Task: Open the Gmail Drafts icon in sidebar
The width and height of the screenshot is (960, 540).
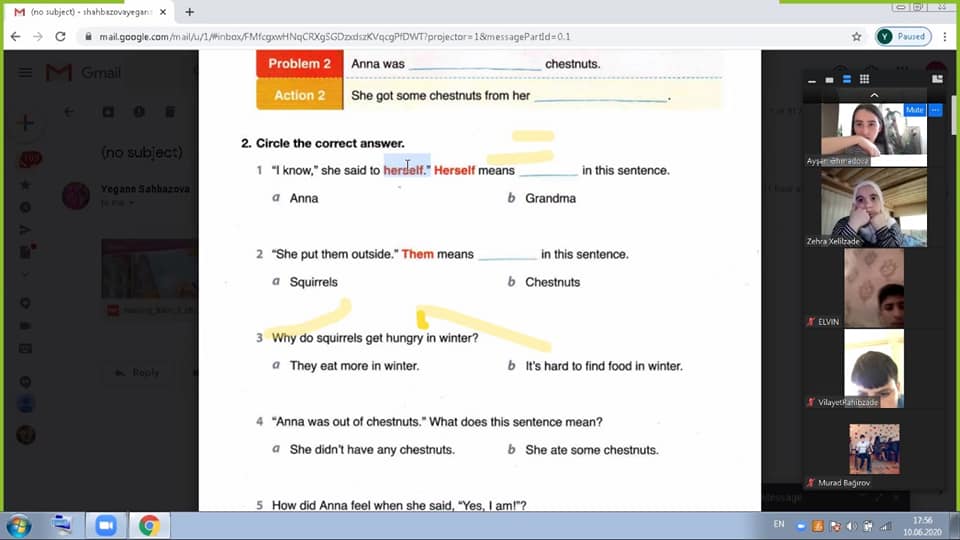Action: pyautogui.click(x=26, y=252)
